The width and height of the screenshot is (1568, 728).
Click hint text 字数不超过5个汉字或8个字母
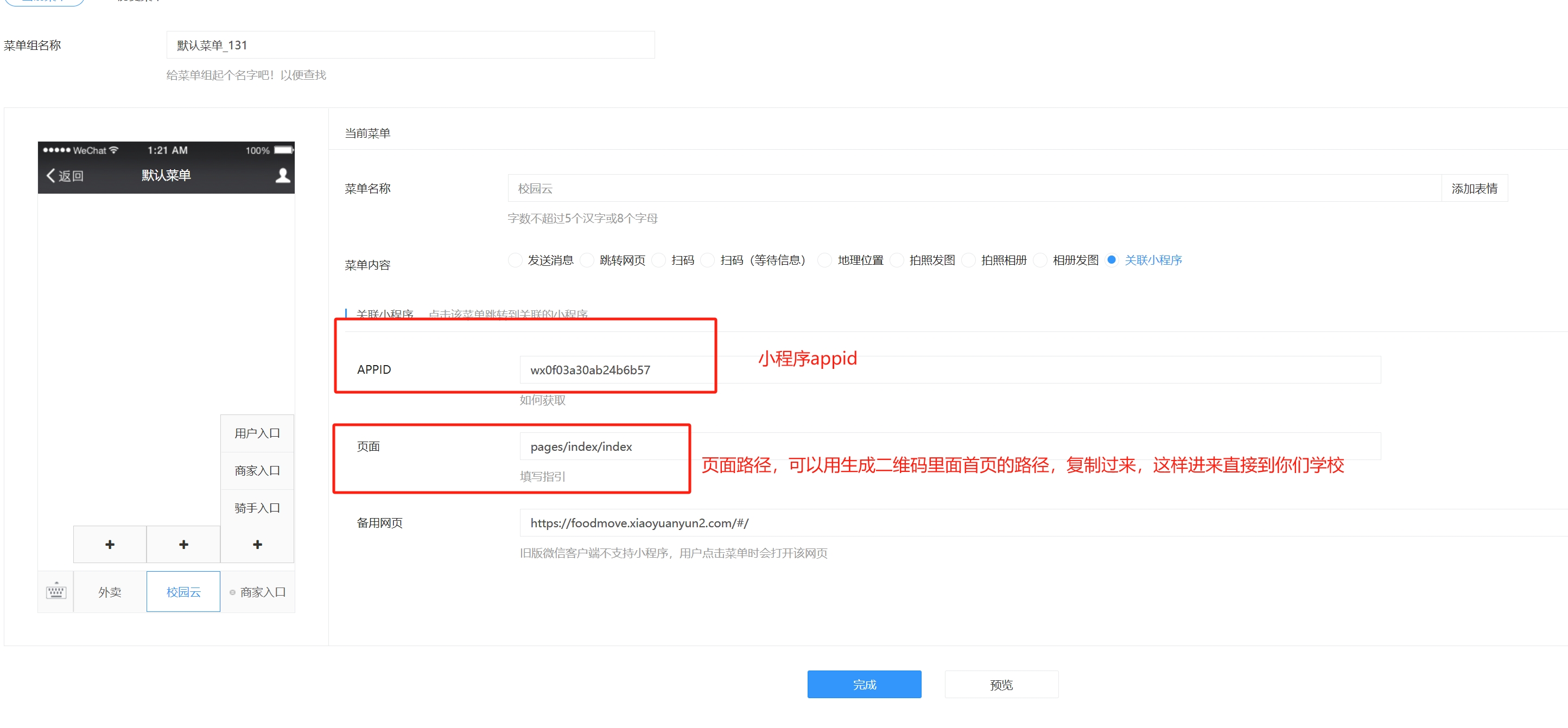click(x=582, y=218)
